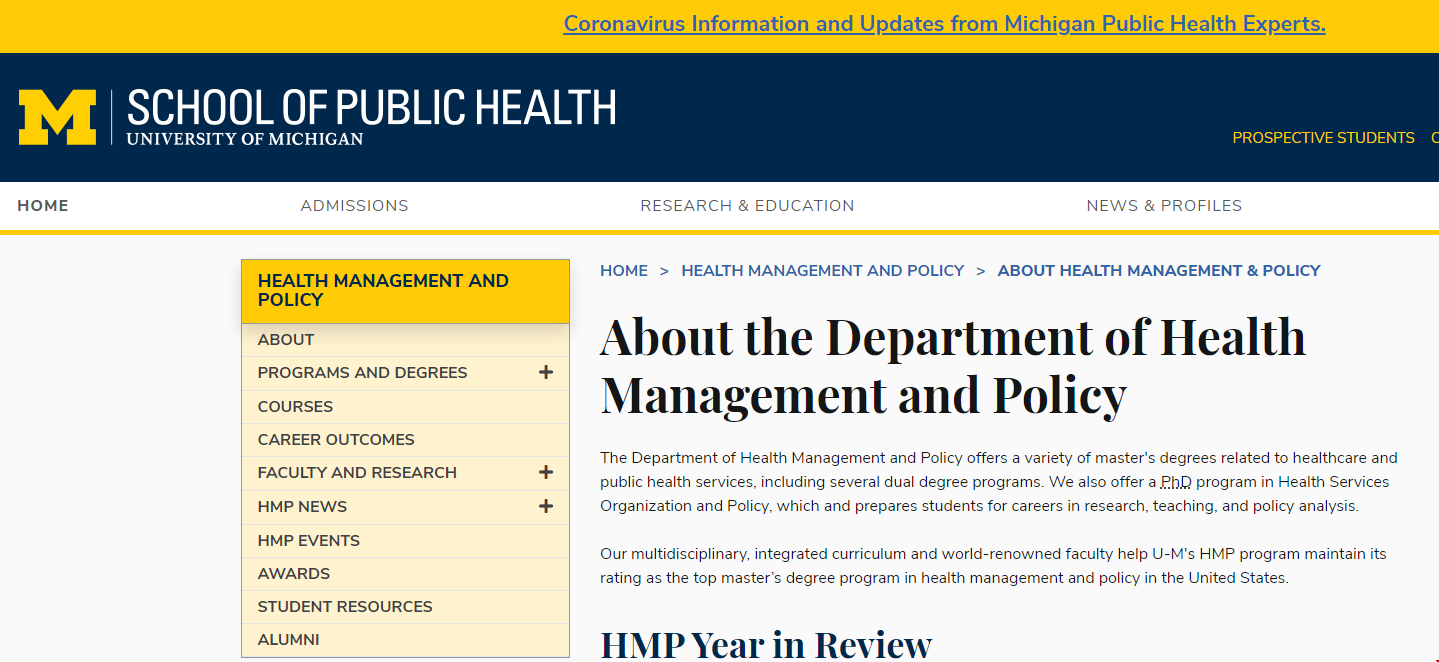Click the PhD abbreviation in the paragraph
This screenshot has width=1439, height=662.
point(1176,482)
